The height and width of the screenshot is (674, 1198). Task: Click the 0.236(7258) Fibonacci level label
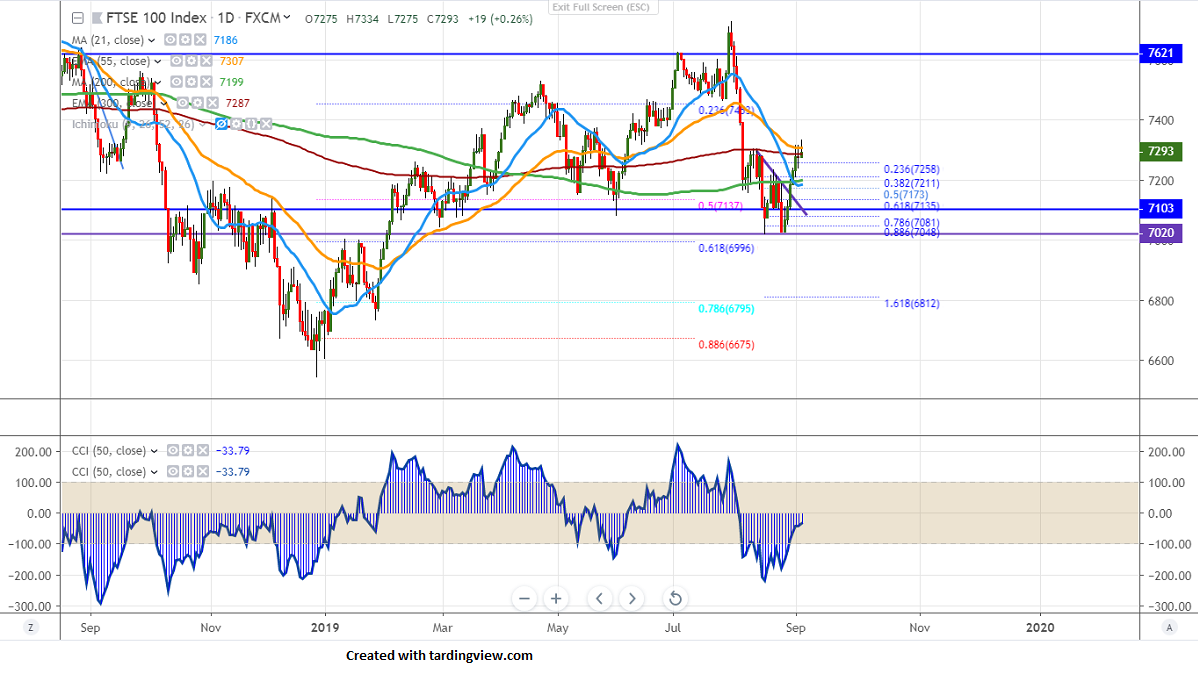pyautogui.click(x=911, y=169)
